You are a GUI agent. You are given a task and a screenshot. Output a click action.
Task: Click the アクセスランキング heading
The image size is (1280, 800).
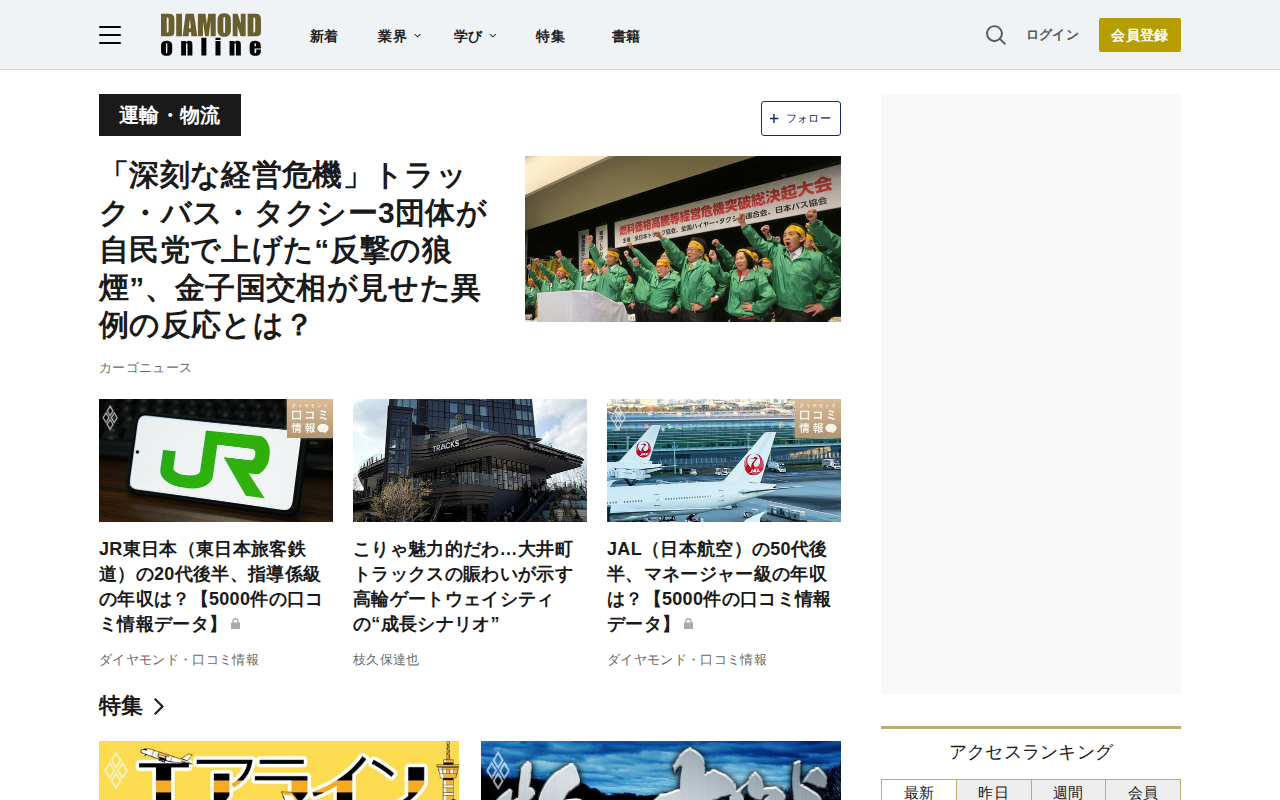(x=1031, y=752)
